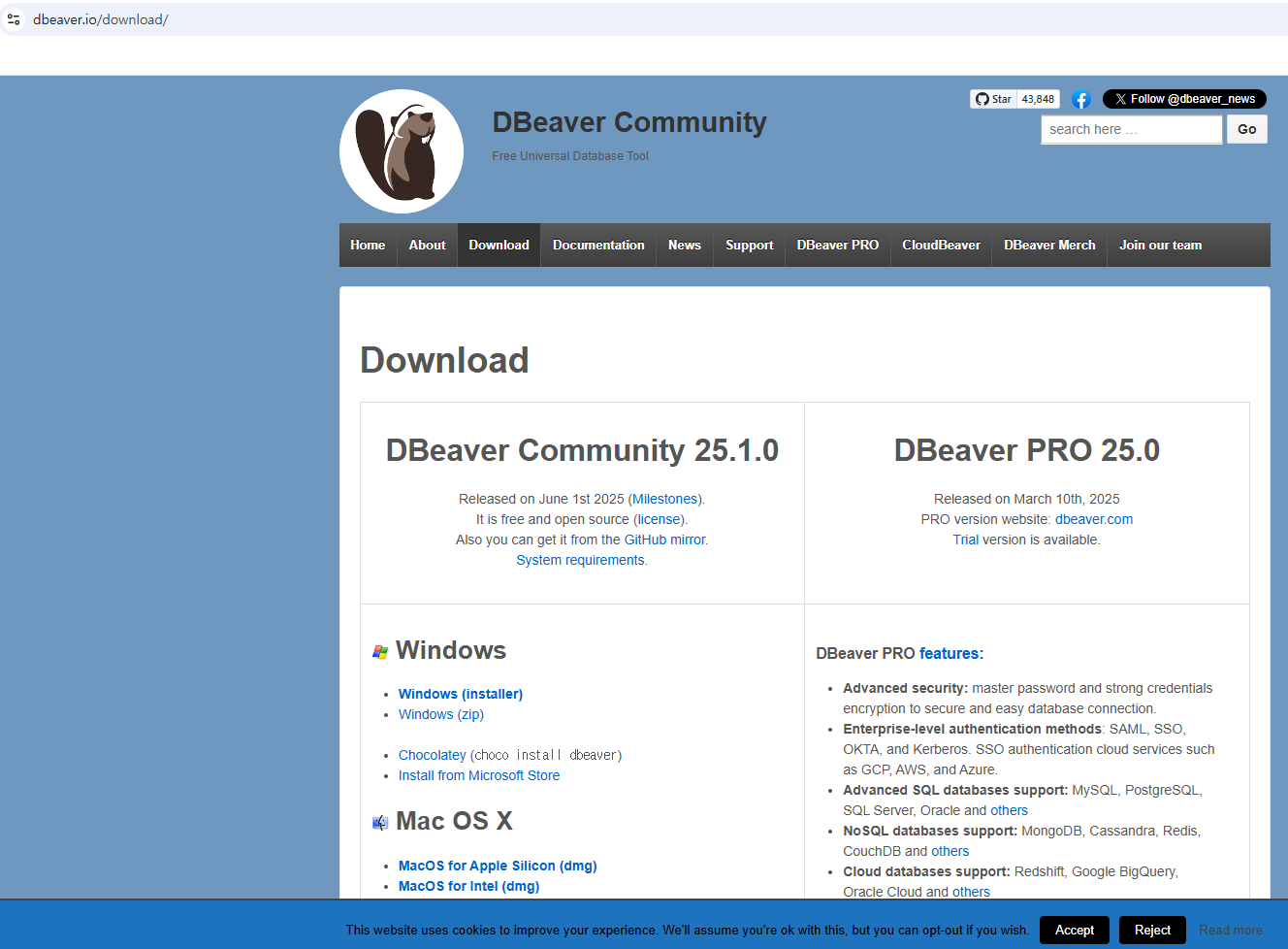Open the Milestones link
The height and width of the screenshot is (949, 1288).
[x=665, y=499]
